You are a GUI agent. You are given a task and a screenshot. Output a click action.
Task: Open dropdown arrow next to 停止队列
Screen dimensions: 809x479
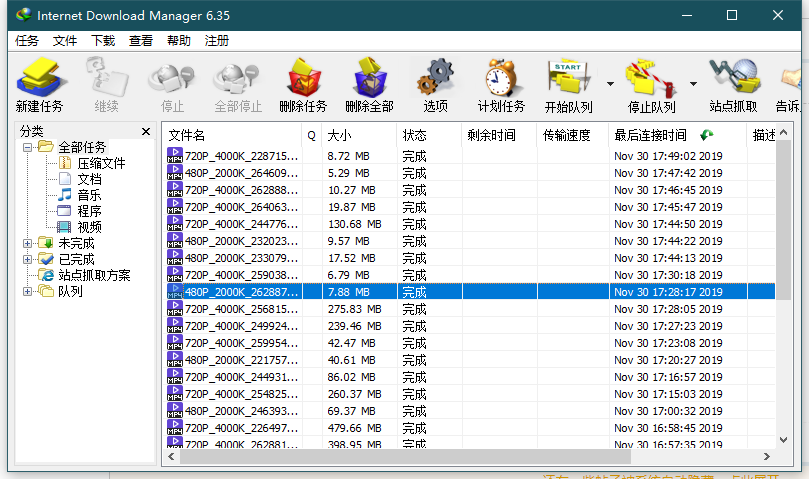pyautogui.click(x=693, y=84)
